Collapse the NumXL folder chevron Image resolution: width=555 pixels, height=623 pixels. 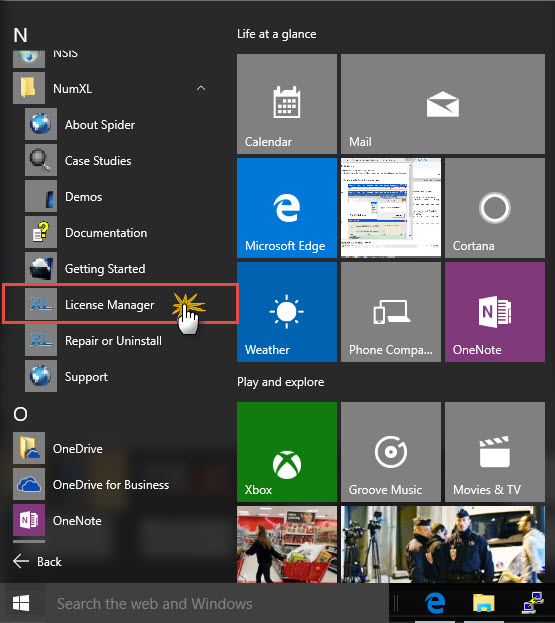pyautogui.click(x=201, y=88)
